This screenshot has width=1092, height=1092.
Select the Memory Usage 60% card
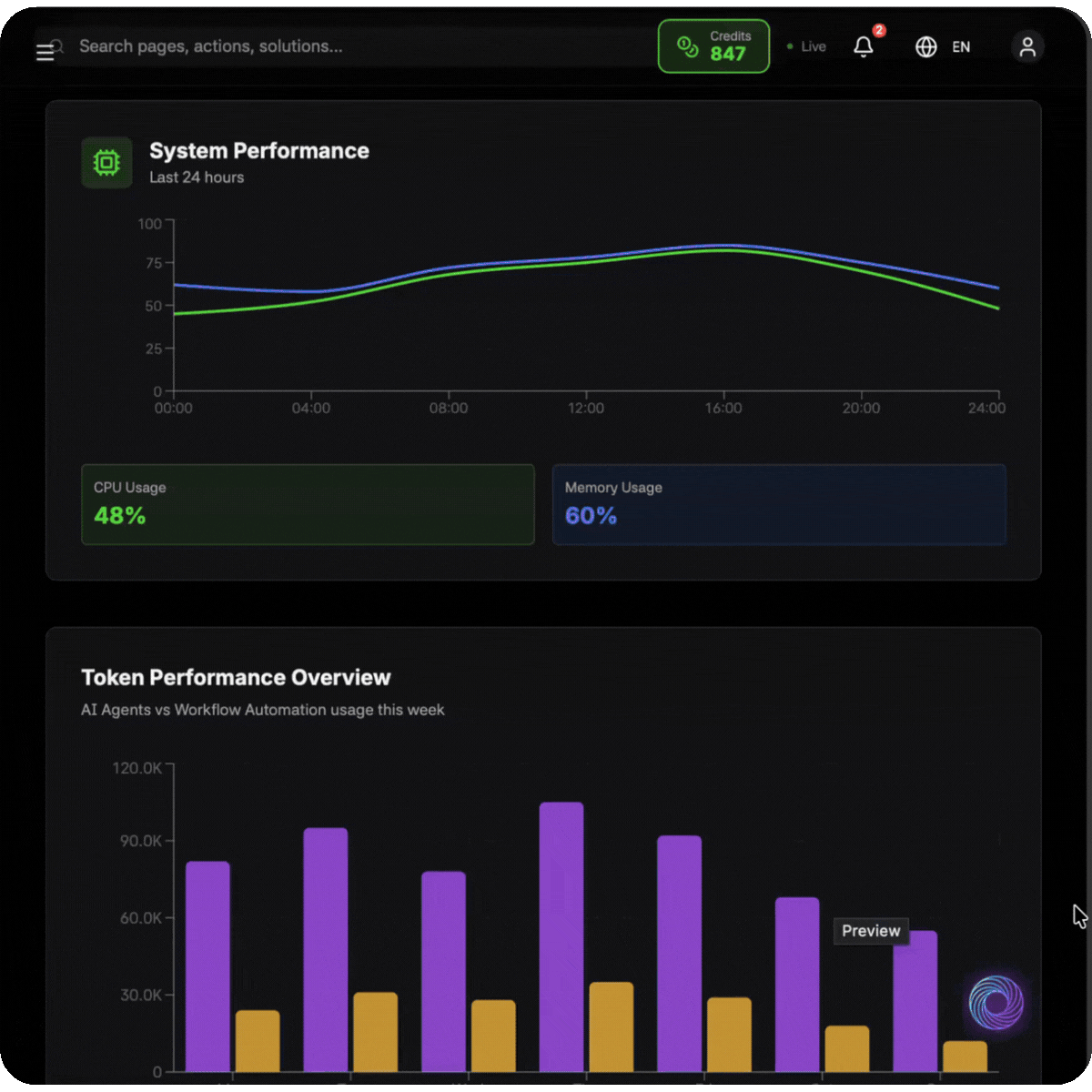779,505
